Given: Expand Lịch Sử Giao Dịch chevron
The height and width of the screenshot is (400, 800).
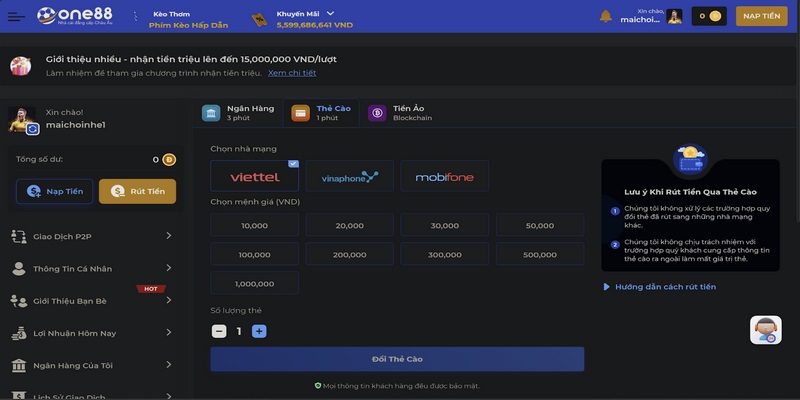Looking at the screenshot, I should coord(169,395).
